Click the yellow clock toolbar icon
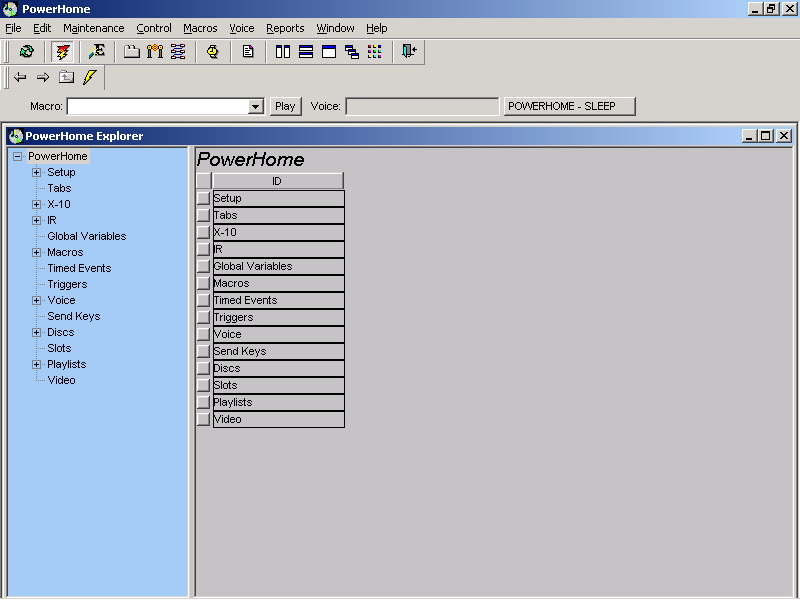The width and height of the screenshot is (800, 600). click(213, 52)
